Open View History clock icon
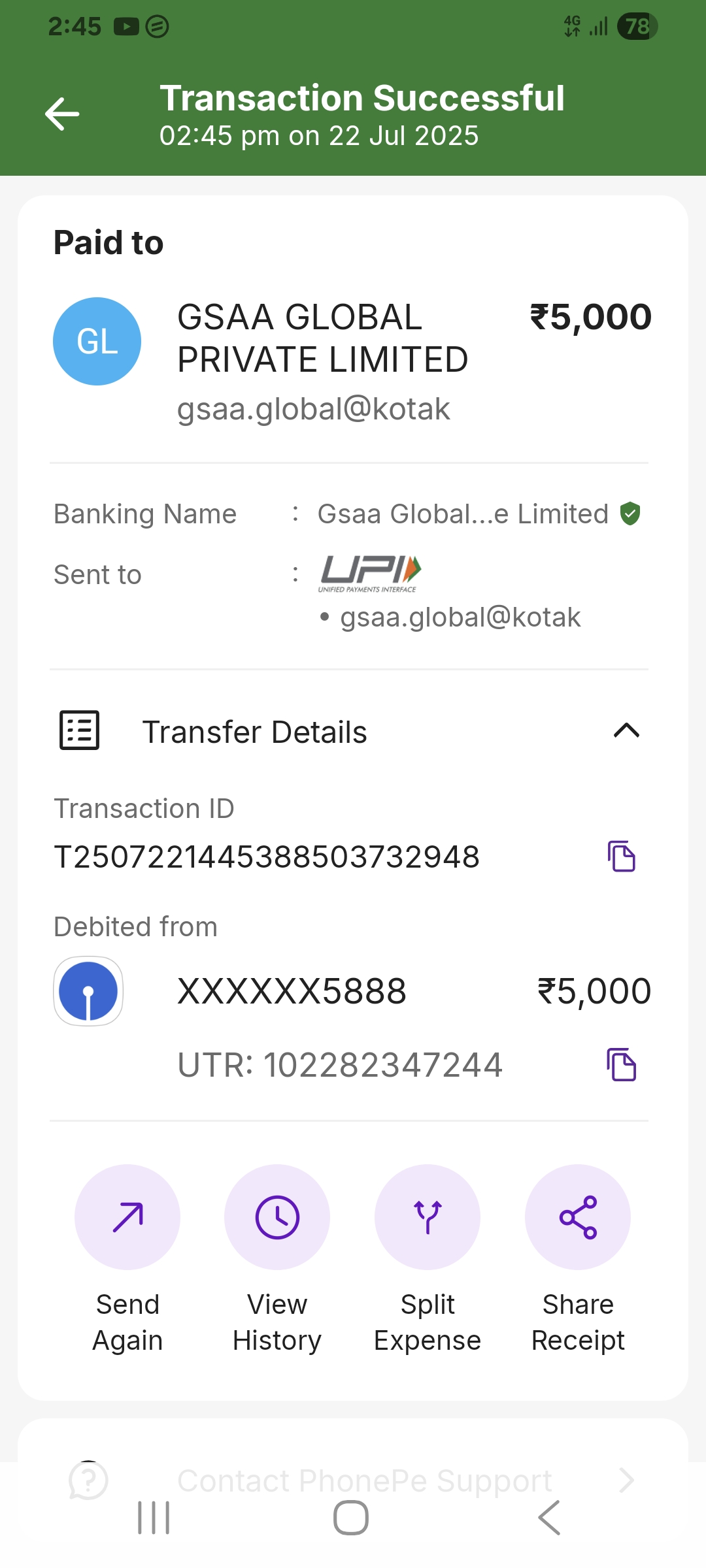This screenshot has height=1568, width=706. click(x=277, y=1217)
